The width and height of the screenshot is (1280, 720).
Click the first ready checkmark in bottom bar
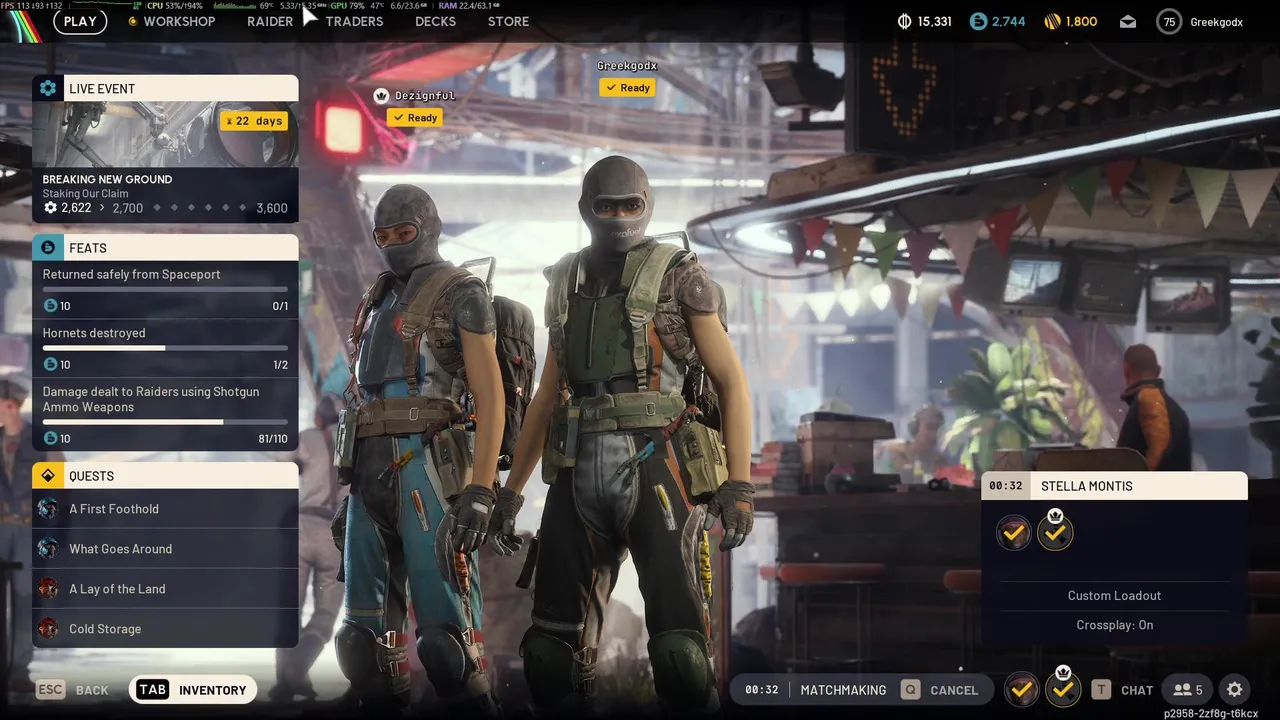pos(1021,689)
